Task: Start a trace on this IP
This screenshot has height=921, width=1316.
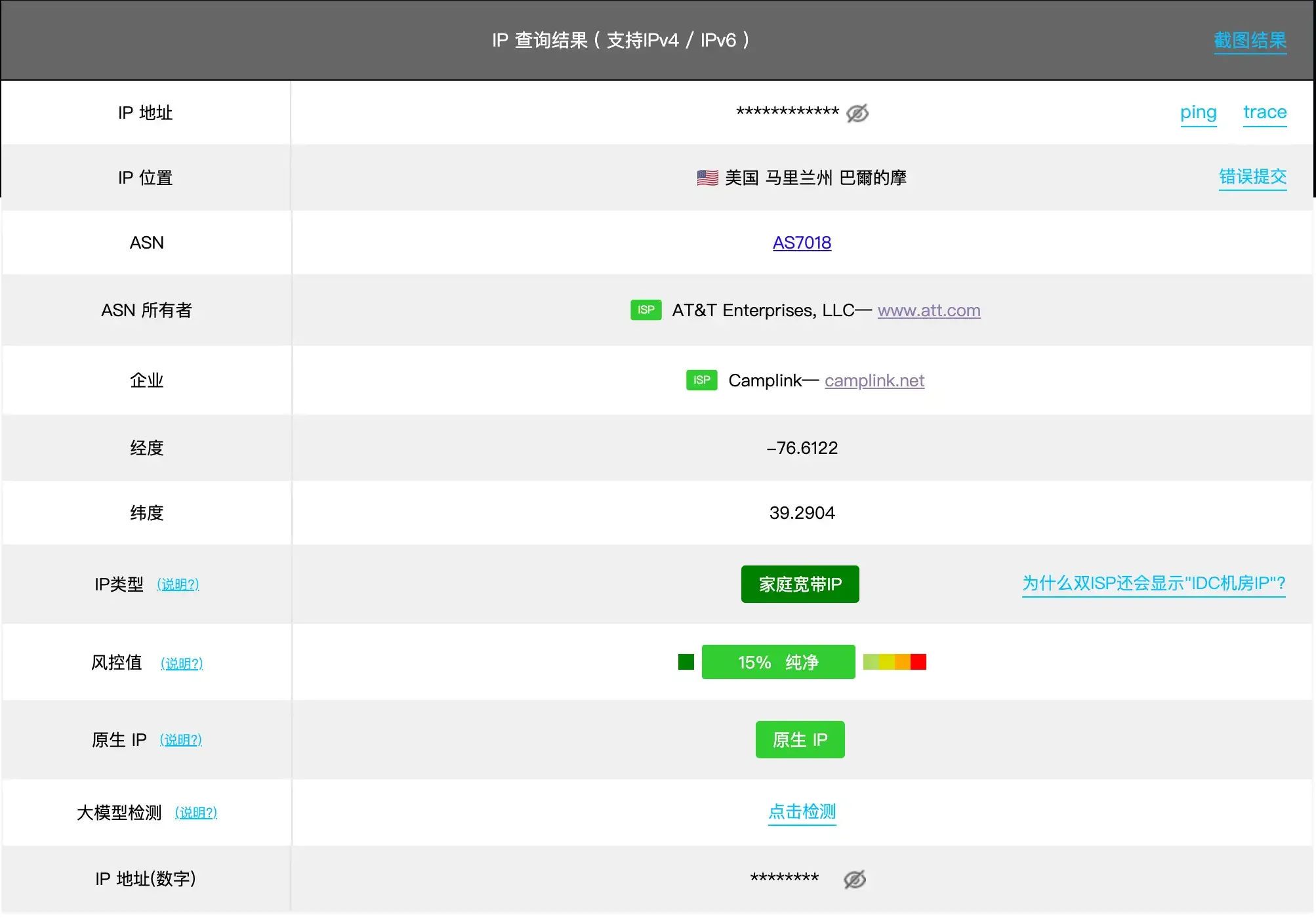Action: click(x=1265, y=112)
